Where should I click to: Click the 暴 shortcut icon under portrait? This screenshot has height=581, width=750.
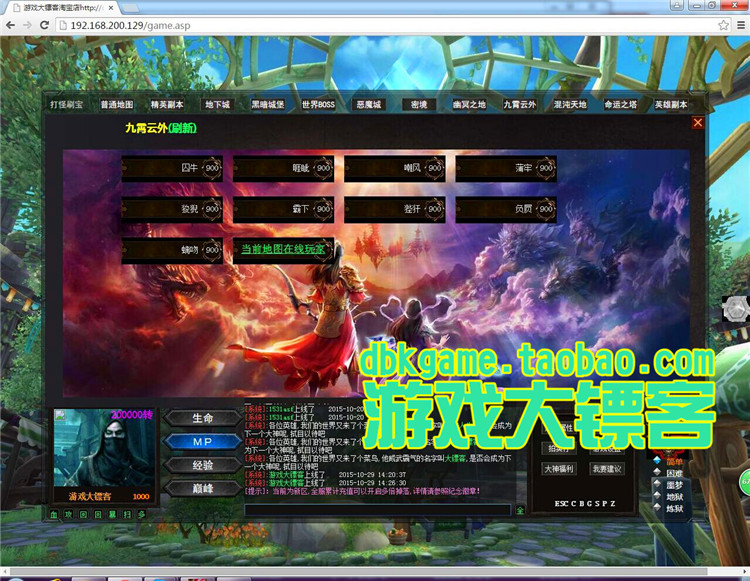point(112,515)
